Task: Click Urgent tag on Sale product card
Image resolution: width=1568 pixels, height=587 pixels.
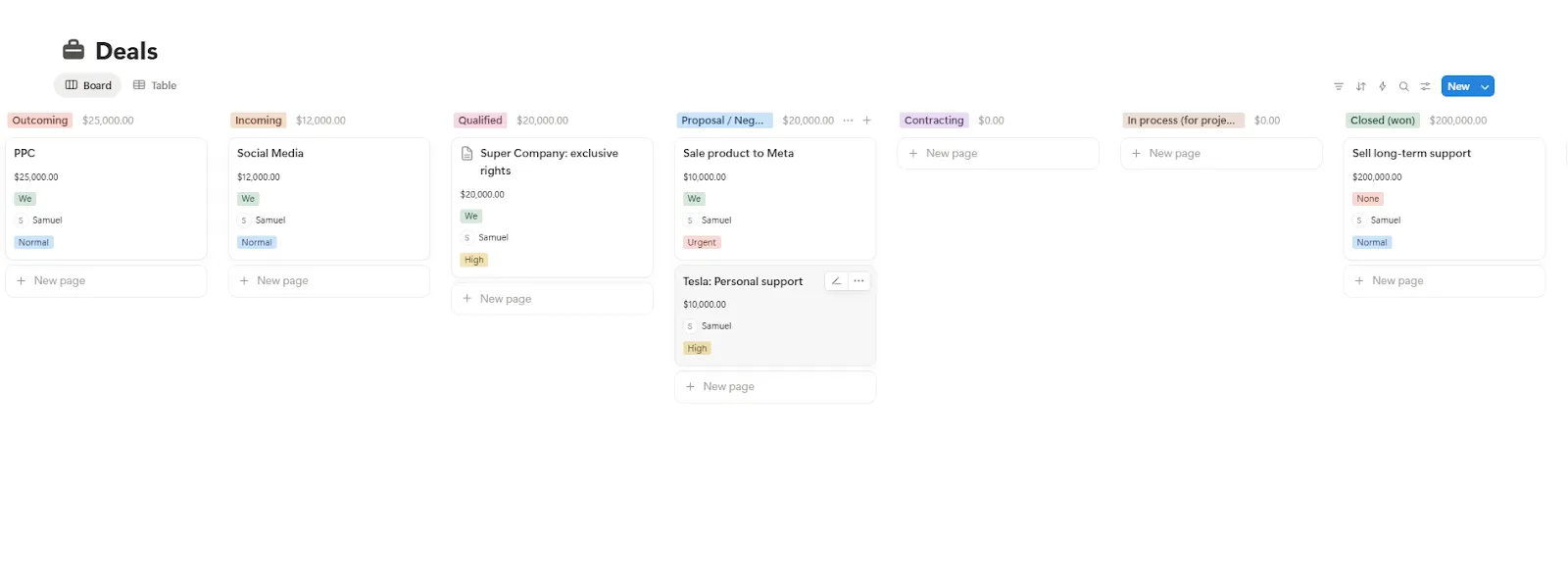Action: point(702,243)
